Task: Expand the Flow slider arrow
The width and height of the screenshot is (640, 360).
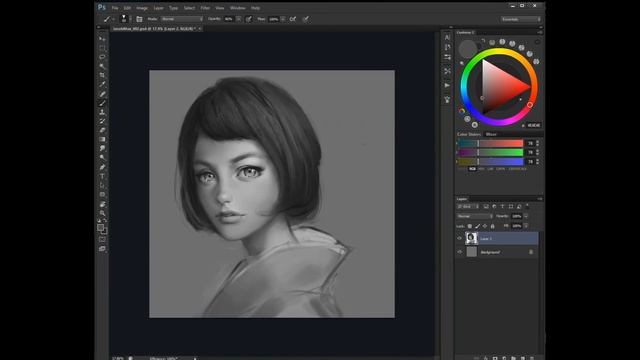Action: click(x=283, y=19)
